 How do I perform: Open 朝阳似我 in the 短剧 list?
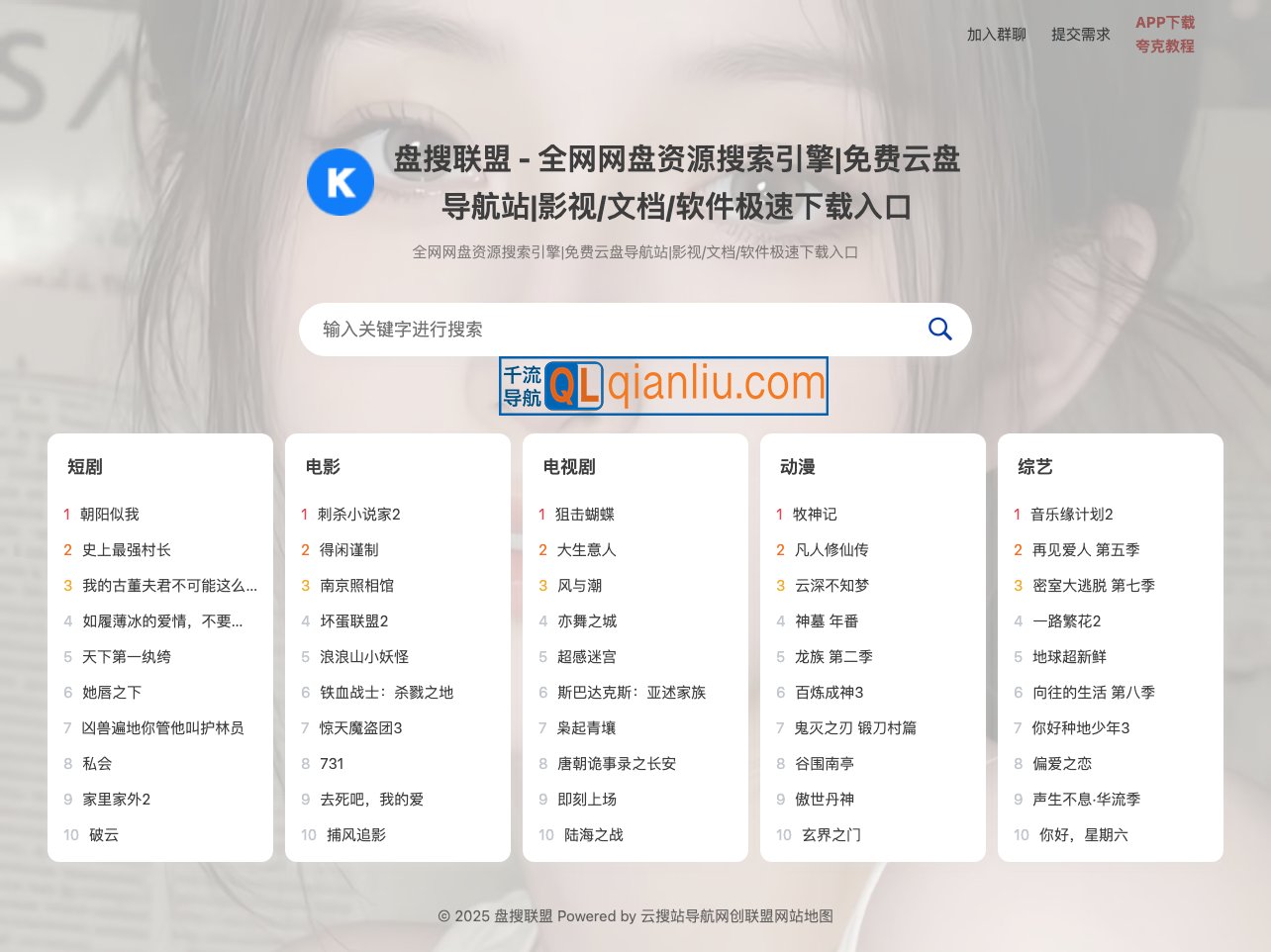tap(110, 514)
